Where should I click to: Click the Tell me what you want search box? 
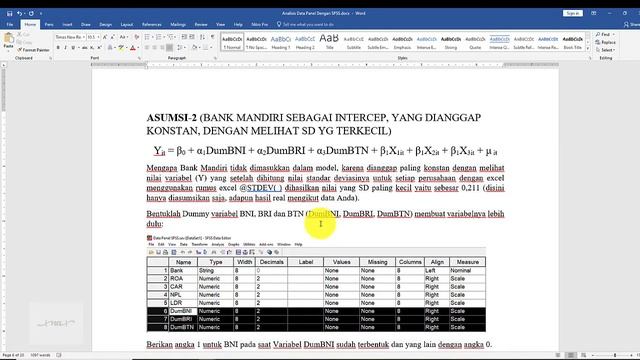[306, 24]
